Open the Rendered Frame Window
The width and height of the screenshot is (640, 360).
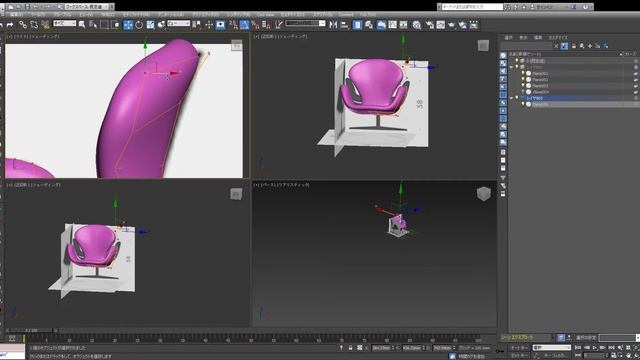coord(440,25)
